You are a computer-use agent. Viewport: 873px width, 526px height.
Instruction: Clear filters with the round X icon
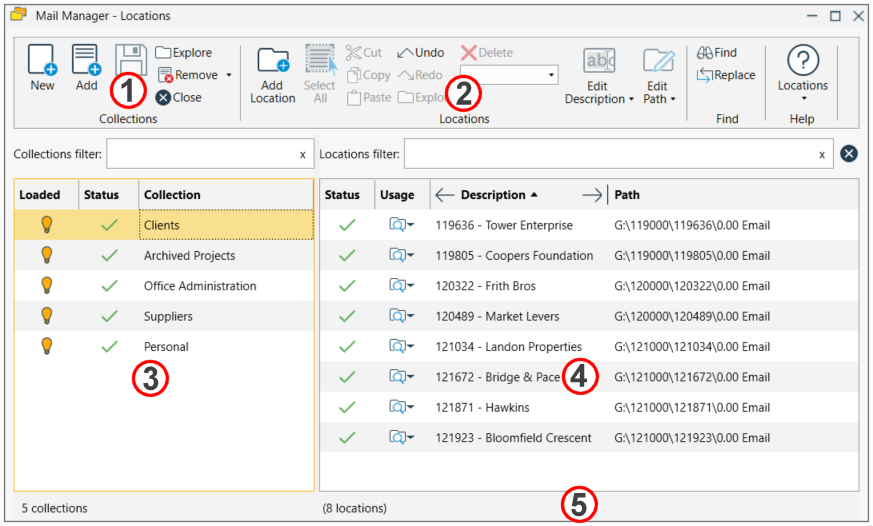(849, 154)
